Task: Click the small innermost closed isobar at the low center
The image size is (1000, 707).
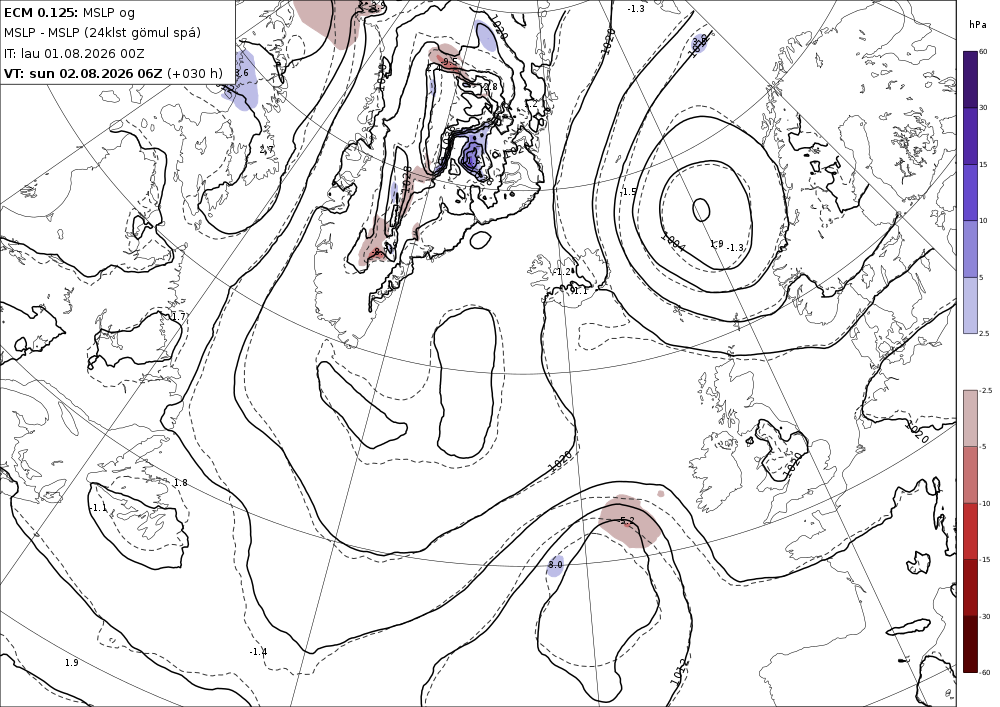Action: point(701,210)
